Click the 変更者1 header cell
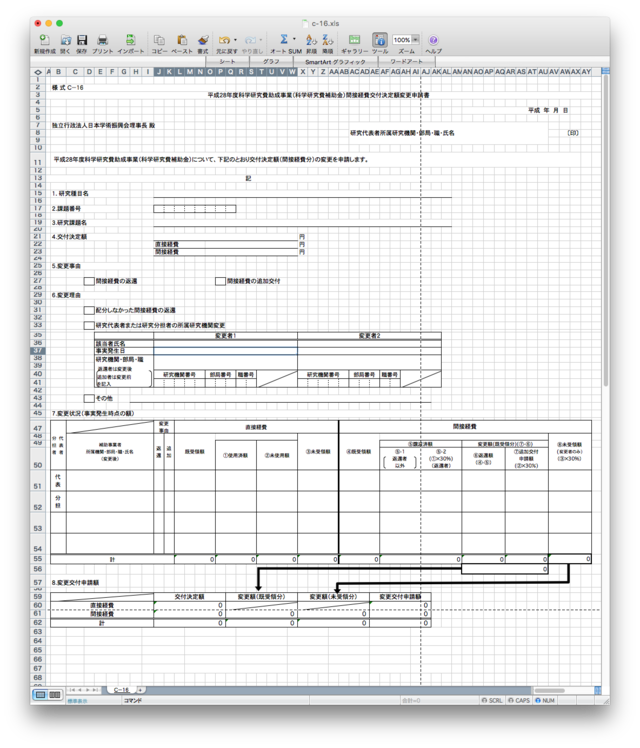The width and height of the screenshot is (640, 748). pyautogui.click(x=225, y=336)
